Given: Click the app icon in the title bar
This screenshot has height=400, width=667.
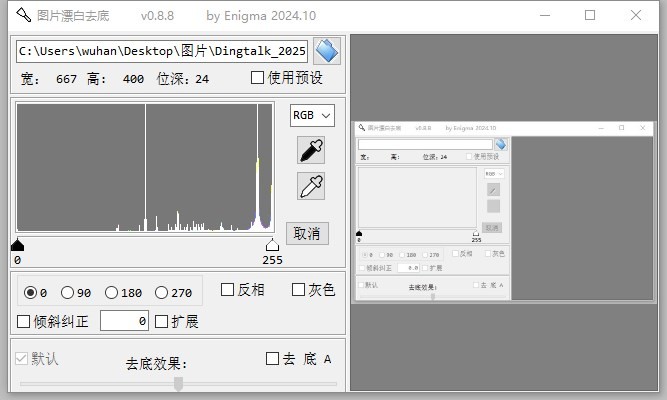Looking at the screenshot, I should (x=23, y=15).
